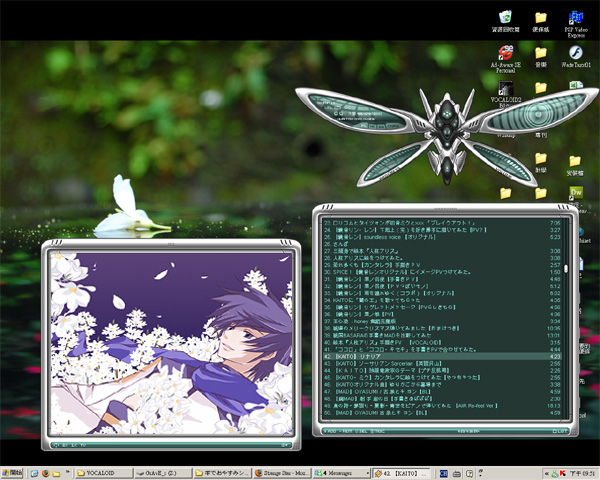Viewport: 600px width, 480px height.
Task: Select track 25 soundless voice
Action: (442, 237)
